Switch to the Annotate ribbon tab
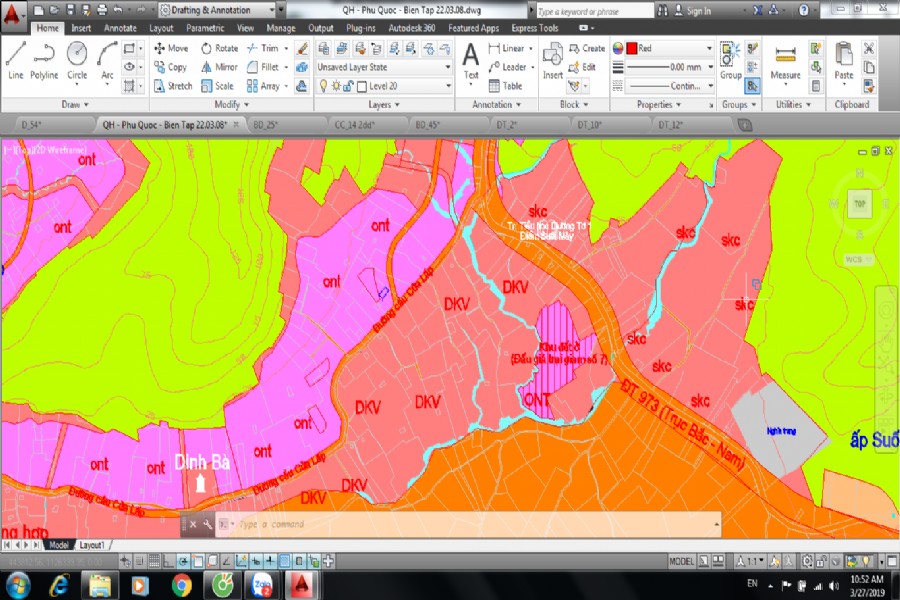 (x=120, y=28)
